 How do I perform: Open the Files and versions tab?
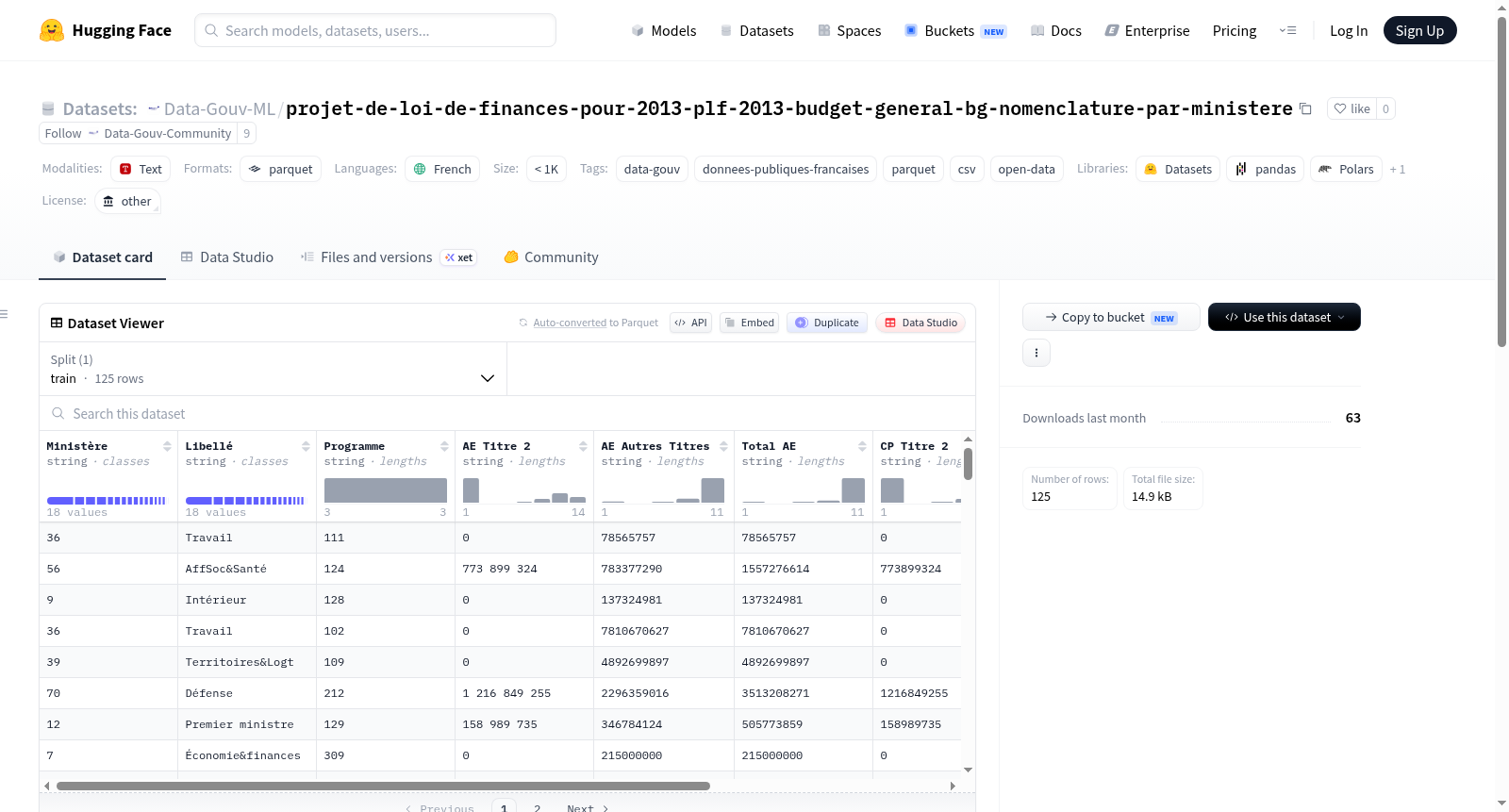coord(388,257)
